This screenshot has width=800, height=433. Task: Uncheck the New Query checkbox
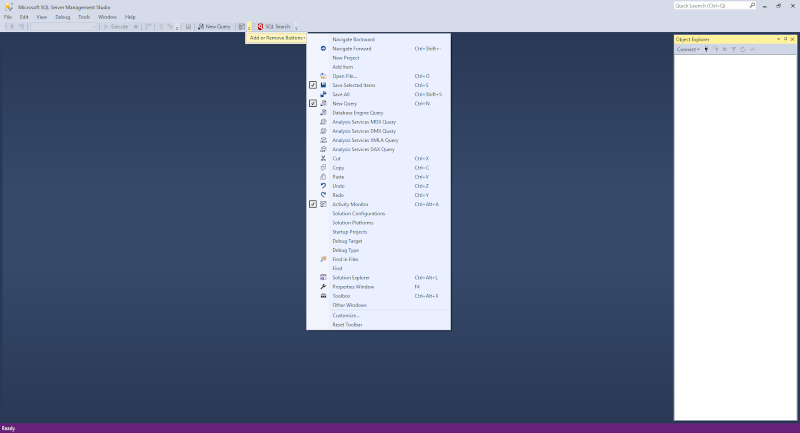point(313,104)
